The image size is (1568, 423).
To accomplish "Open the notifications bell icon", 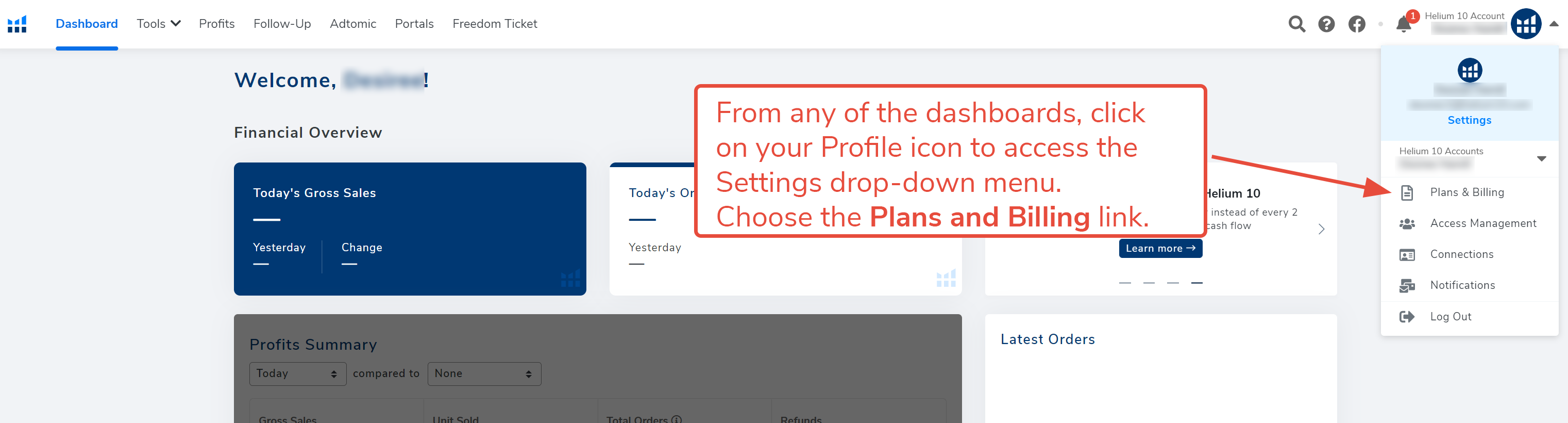I will pos(1404,24).
